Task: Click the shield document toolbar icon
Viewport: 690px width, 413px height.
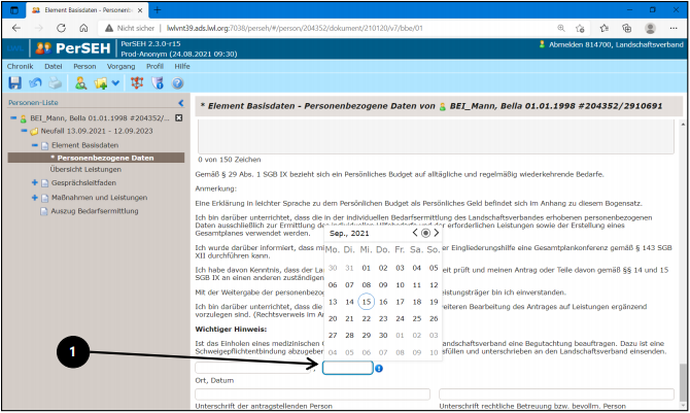Action: (158, 83)
